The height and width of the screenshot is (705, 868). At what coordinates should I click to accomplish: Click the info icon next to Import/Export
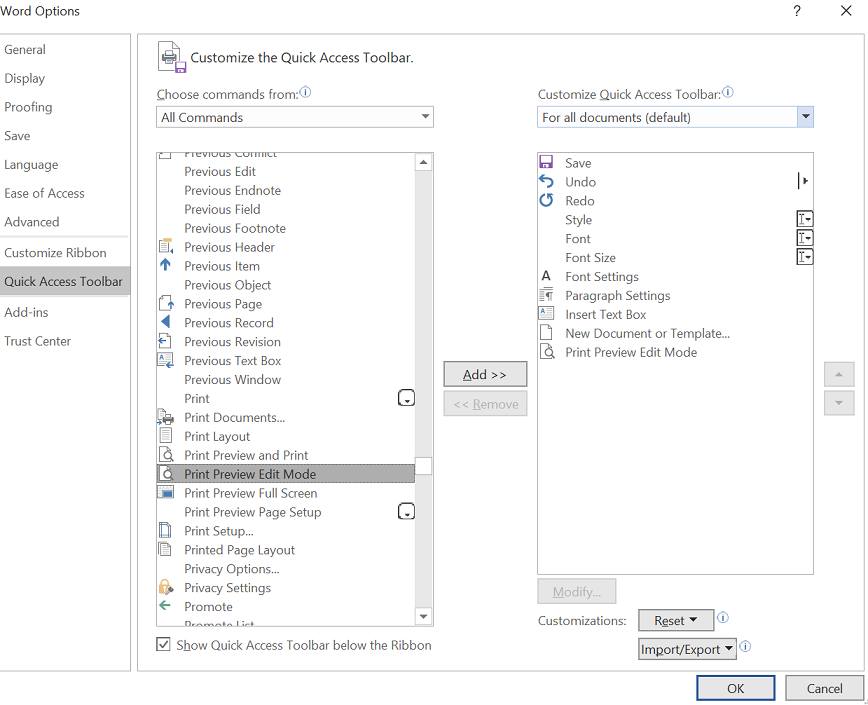(745, 646)
